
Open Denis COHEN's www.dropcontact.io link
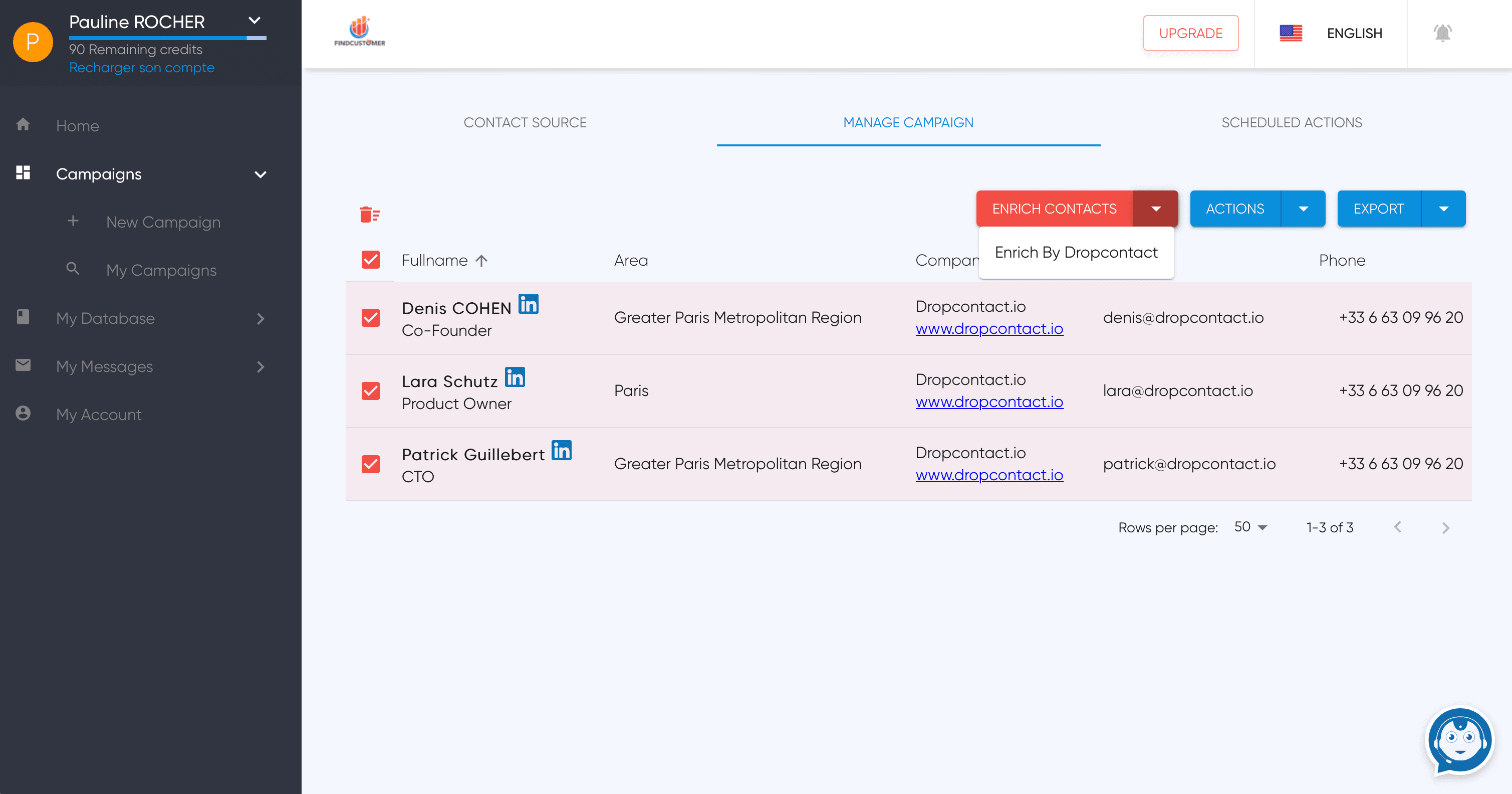click(x=989, y=328)
